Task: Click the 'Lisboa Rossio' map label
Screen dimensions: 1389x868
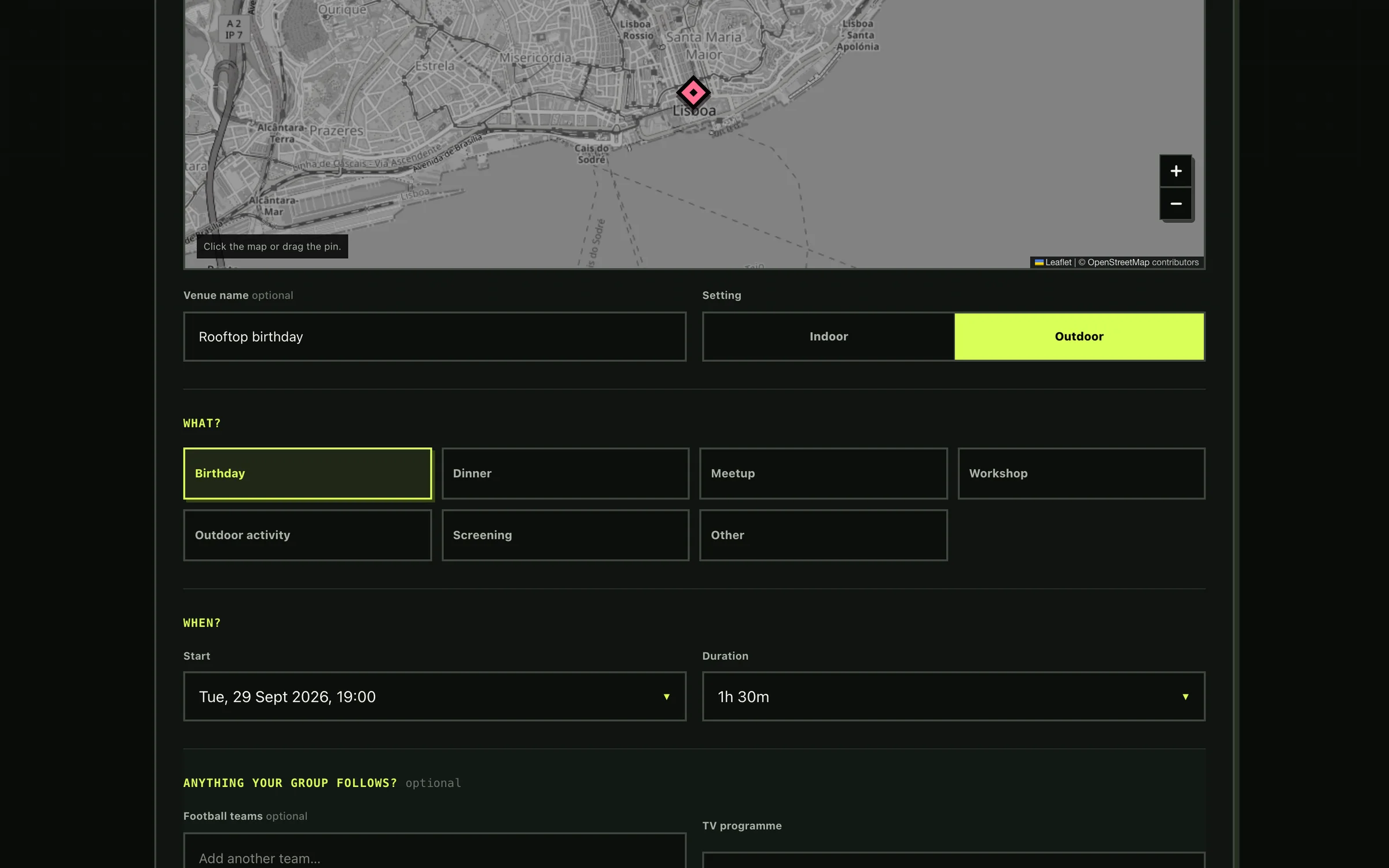Action: 637,30
